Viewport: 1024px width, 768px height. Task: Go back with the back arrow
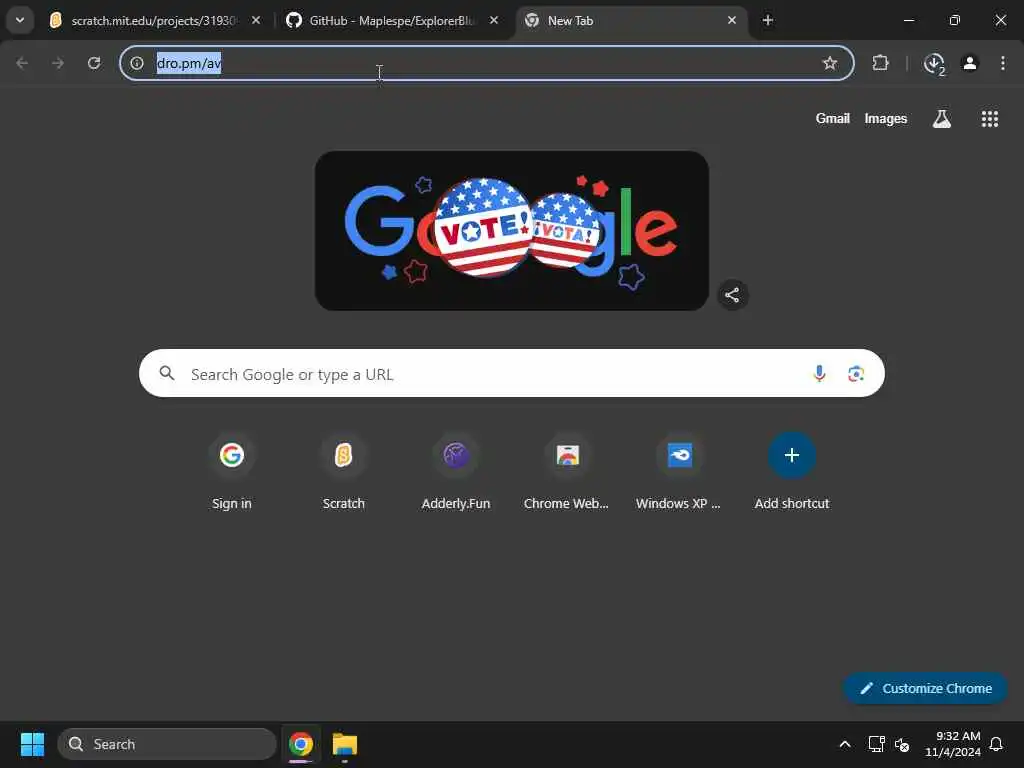[x=22, y=63]
